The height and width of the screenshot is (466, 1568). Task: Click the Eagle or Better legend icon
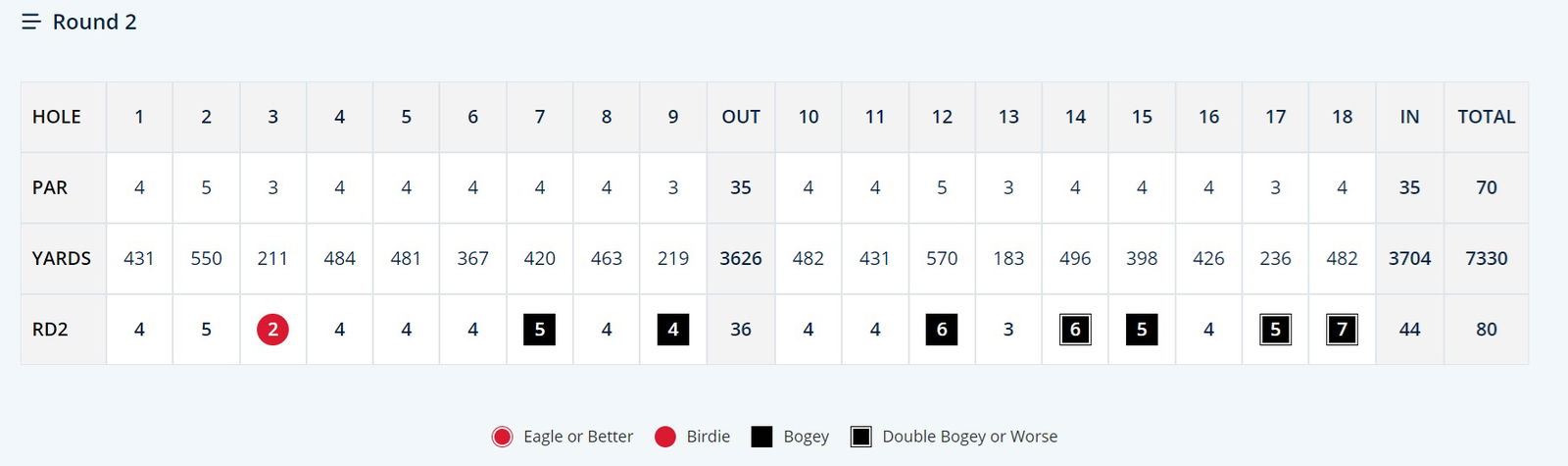click(502, 437)
